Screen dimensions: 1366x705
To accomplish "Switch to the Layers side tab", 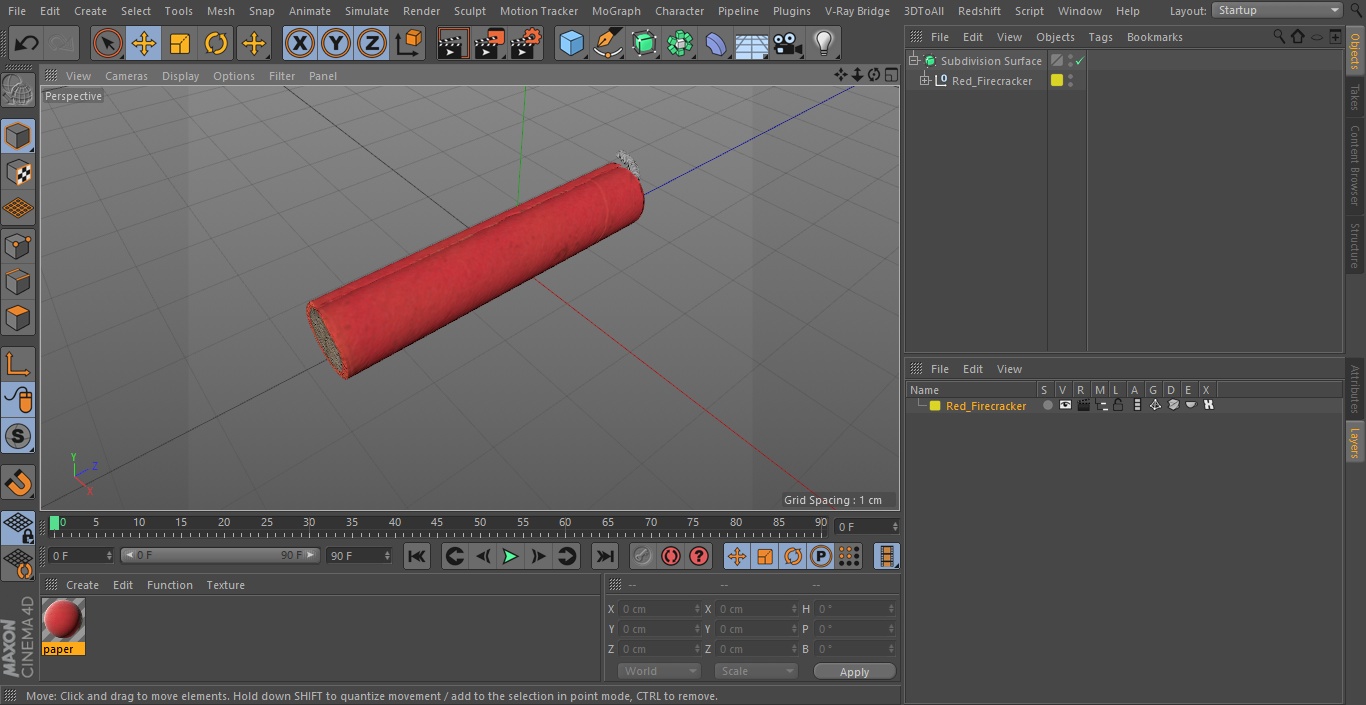I will [1355, 441].
